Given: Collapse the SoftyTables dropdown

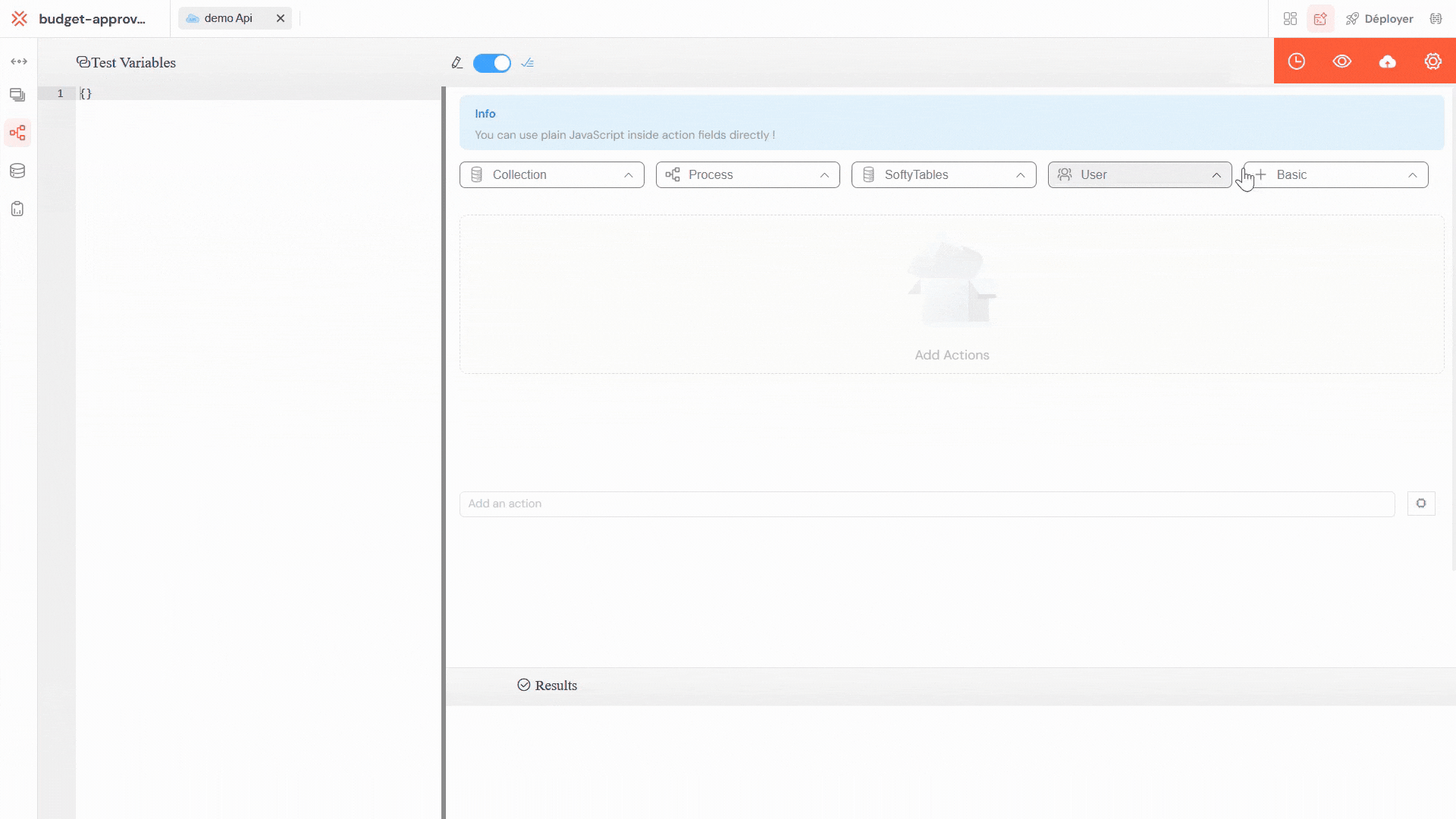Looking at the screenshot, I should [1021, 174].
